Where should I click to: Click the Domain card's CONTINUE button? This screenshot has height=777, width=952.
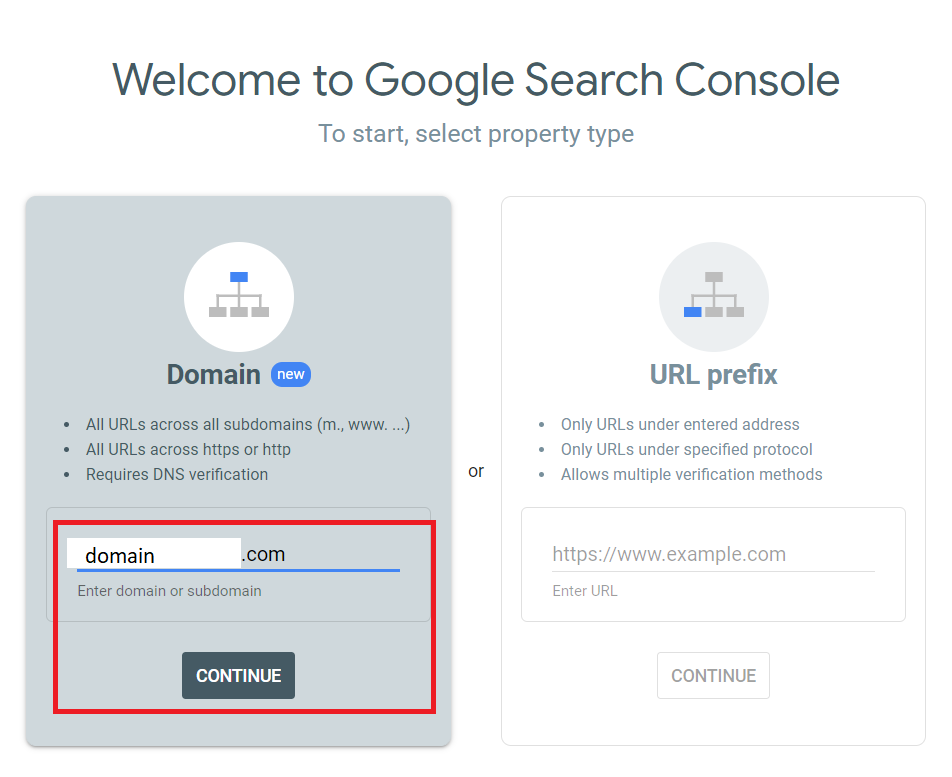(238, 675)
